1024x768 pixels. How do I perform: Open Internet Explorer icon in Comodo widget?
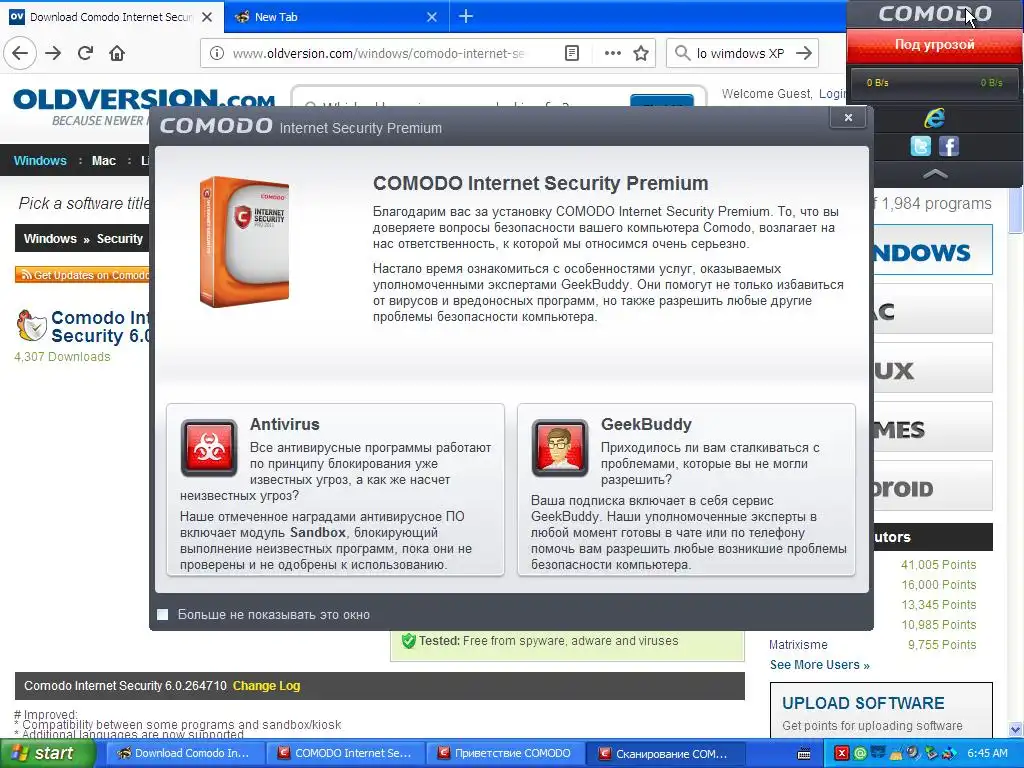(935, 118)
